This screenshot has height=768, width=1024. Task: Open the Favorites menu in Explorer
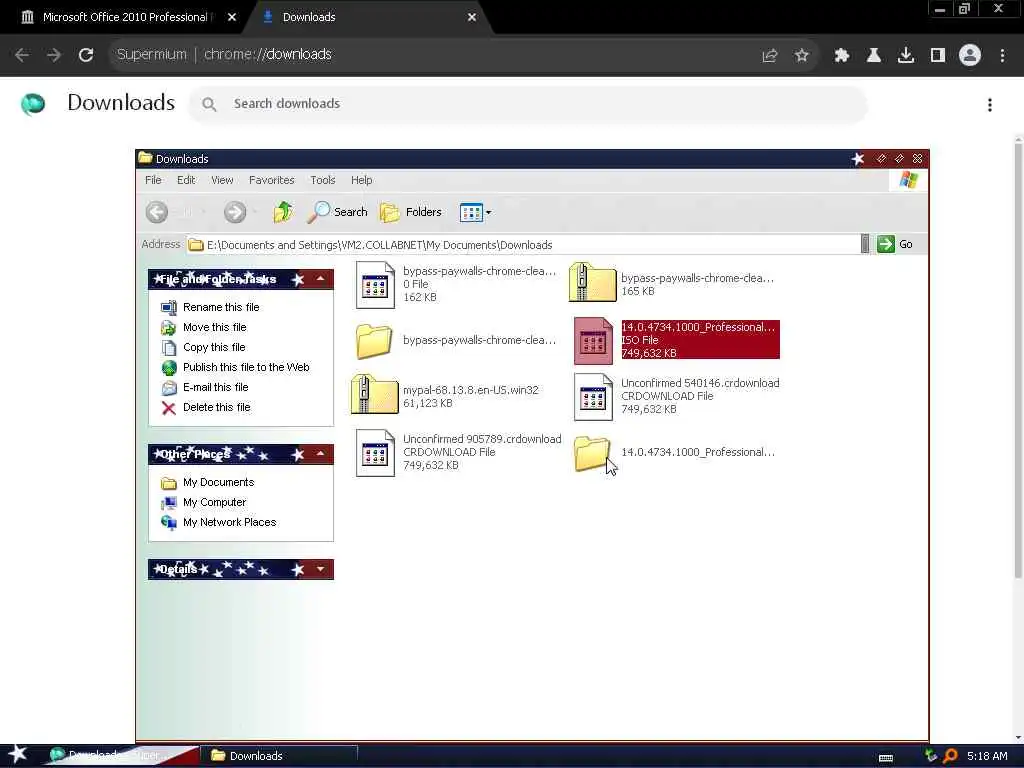pyautogui.click(x=271, y=180)
